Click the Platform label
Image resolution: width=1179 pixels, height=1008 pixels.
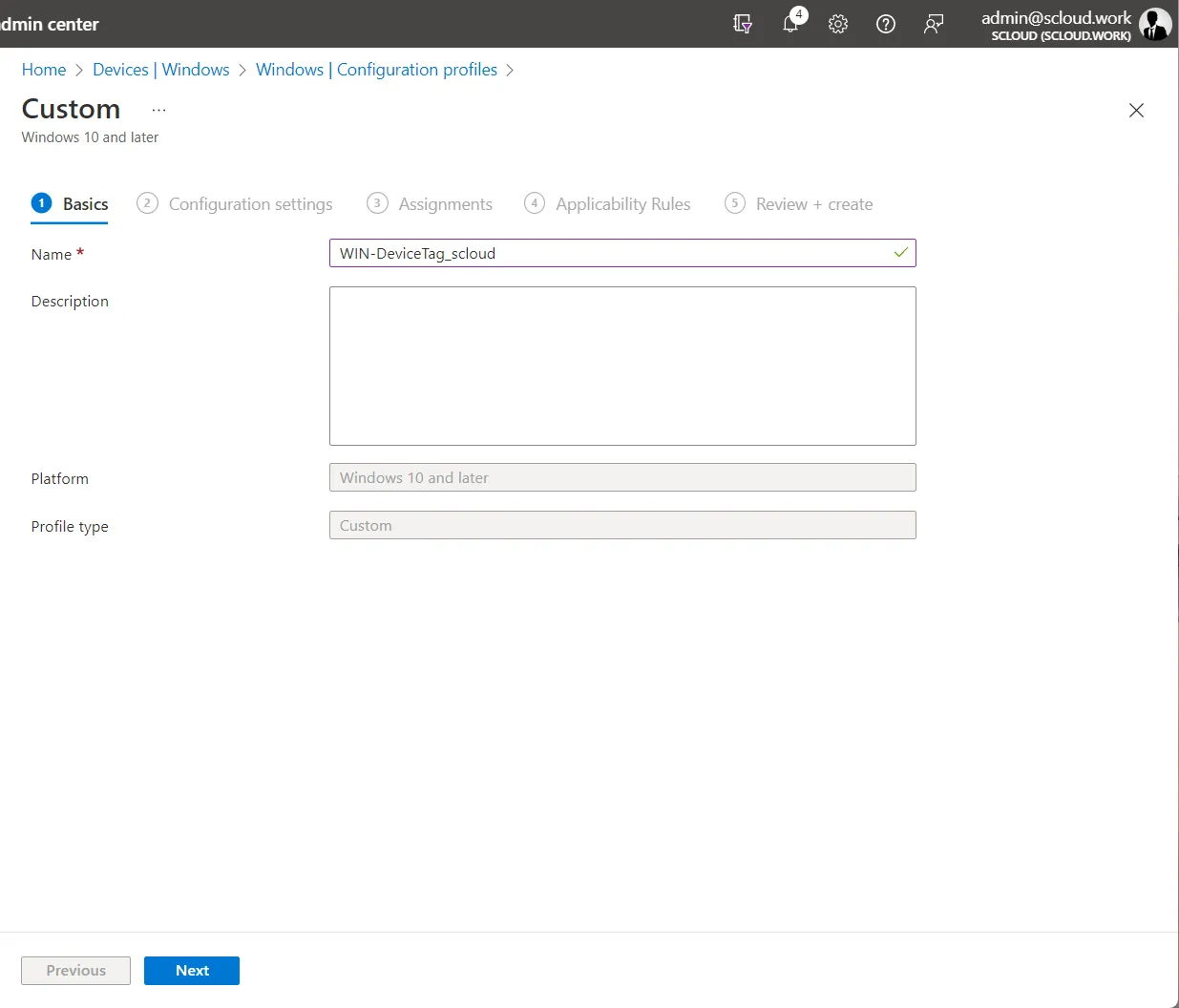[59, 479]
